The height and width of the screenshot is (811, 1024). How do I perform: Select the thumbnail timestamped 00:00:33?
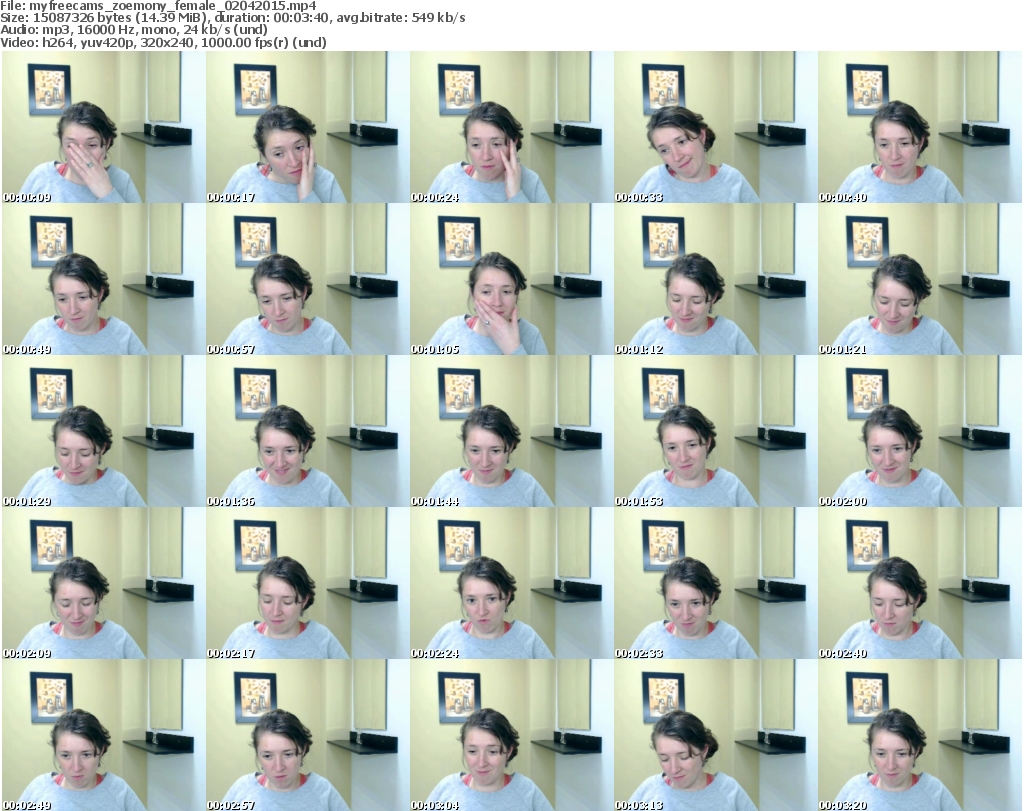coord(715,127)
